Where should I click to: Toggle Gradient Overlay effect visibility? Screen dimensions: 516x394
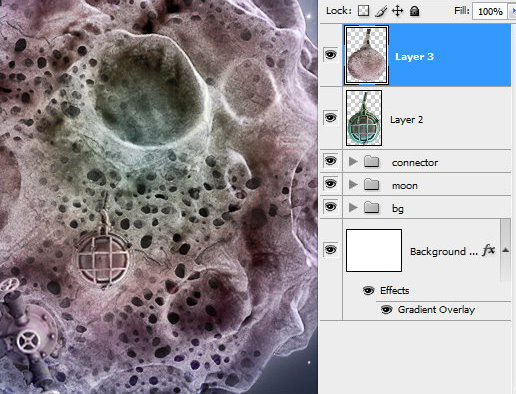pos(386,310)
